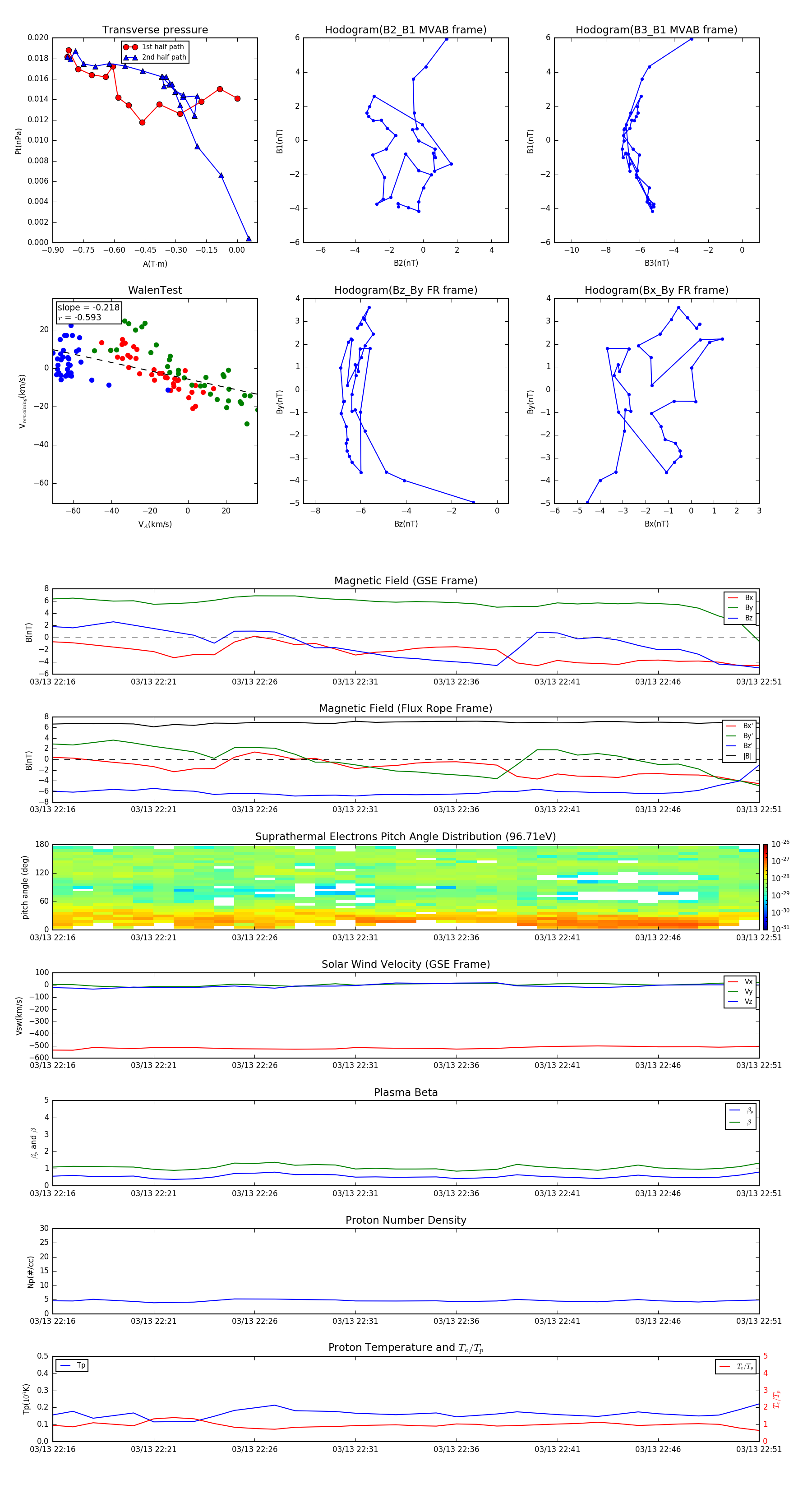Click the Bx legend entry in GSE plot
The height and width of the screenshot is (1489, 812).
click(740, 598)
